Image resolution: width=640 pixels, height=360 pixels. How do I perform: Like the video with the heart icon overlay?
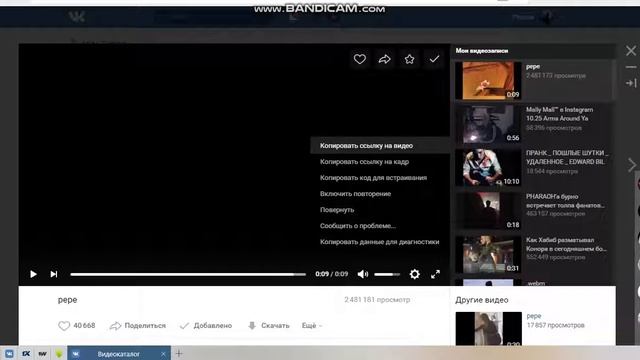tap(360, 59)
